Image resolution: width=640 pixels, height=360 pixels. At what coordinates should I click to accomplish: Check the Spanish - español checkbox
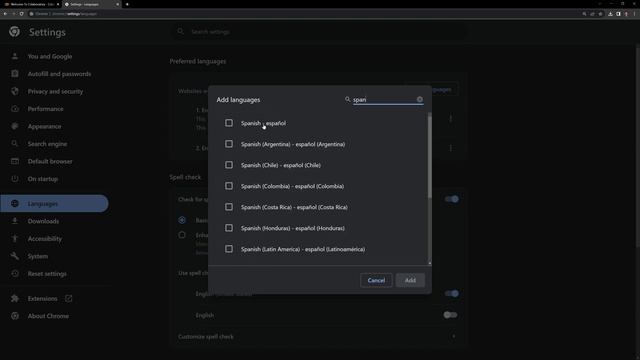(x=229, y=123)
